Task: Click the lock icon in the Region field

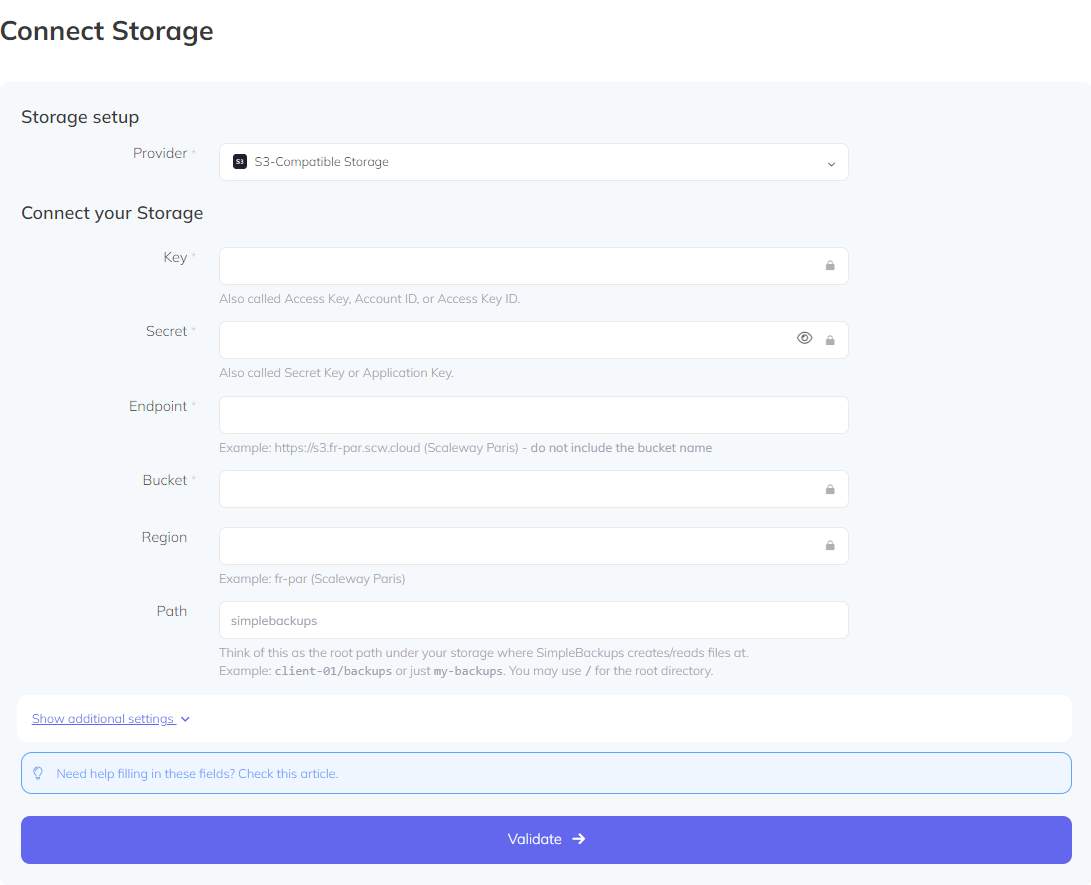Action: [x=829, y=546]
